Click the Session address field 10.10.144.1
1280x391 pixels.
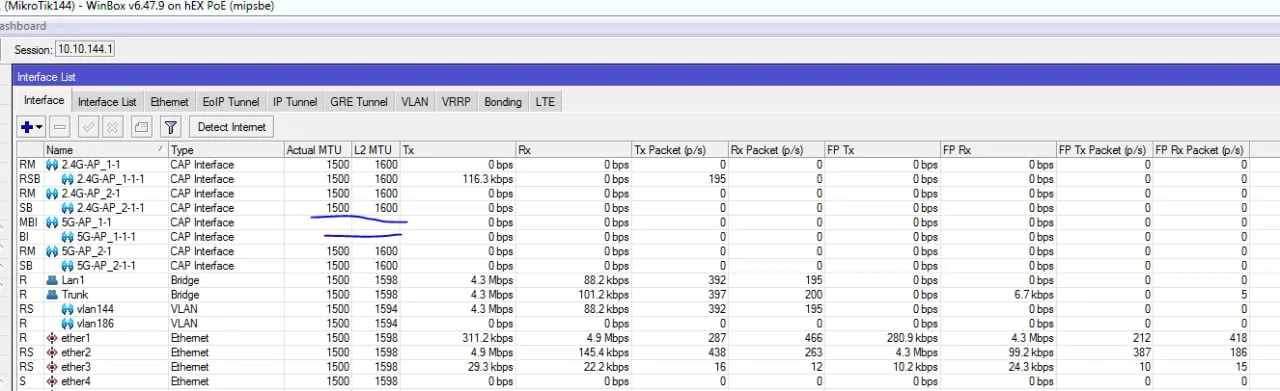pos(85,48)
